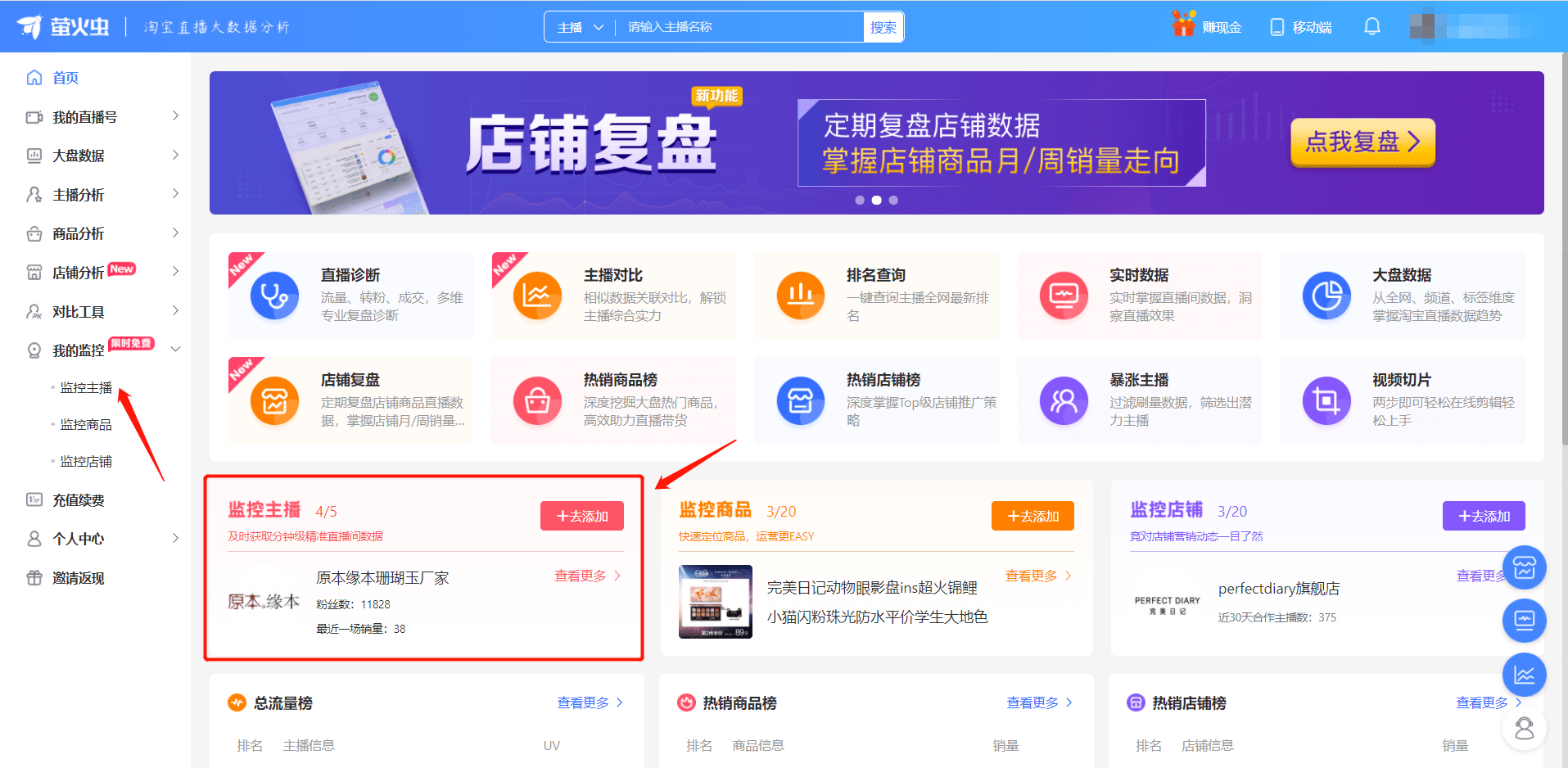Click the 大盘数据 pie chart icon

(1326, 296)
